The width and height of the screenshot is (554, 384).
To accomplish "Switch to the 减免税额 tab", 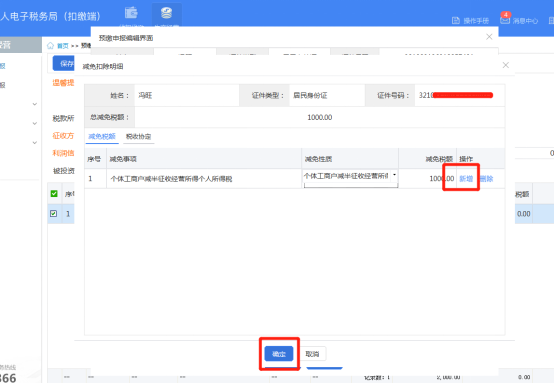I will coord(102,136).
